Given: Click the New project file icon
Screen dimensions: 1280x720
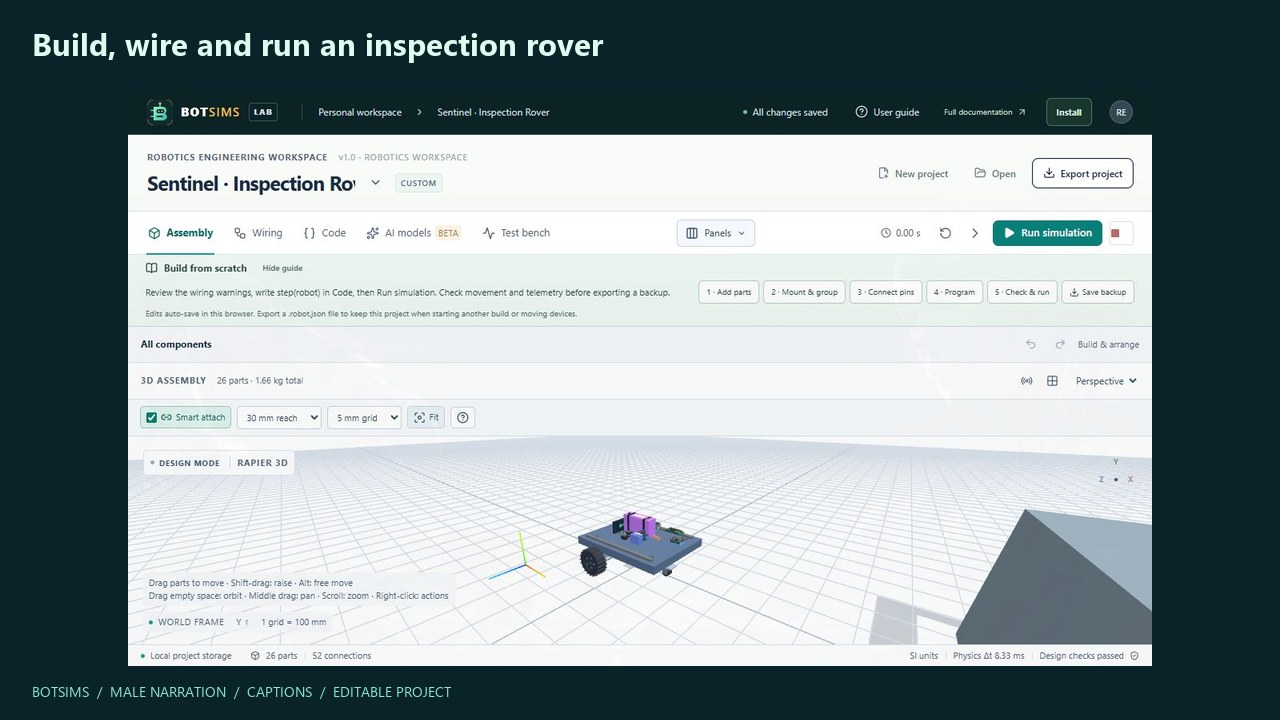Looking at the screenshot, I should [x=883, y=173].
